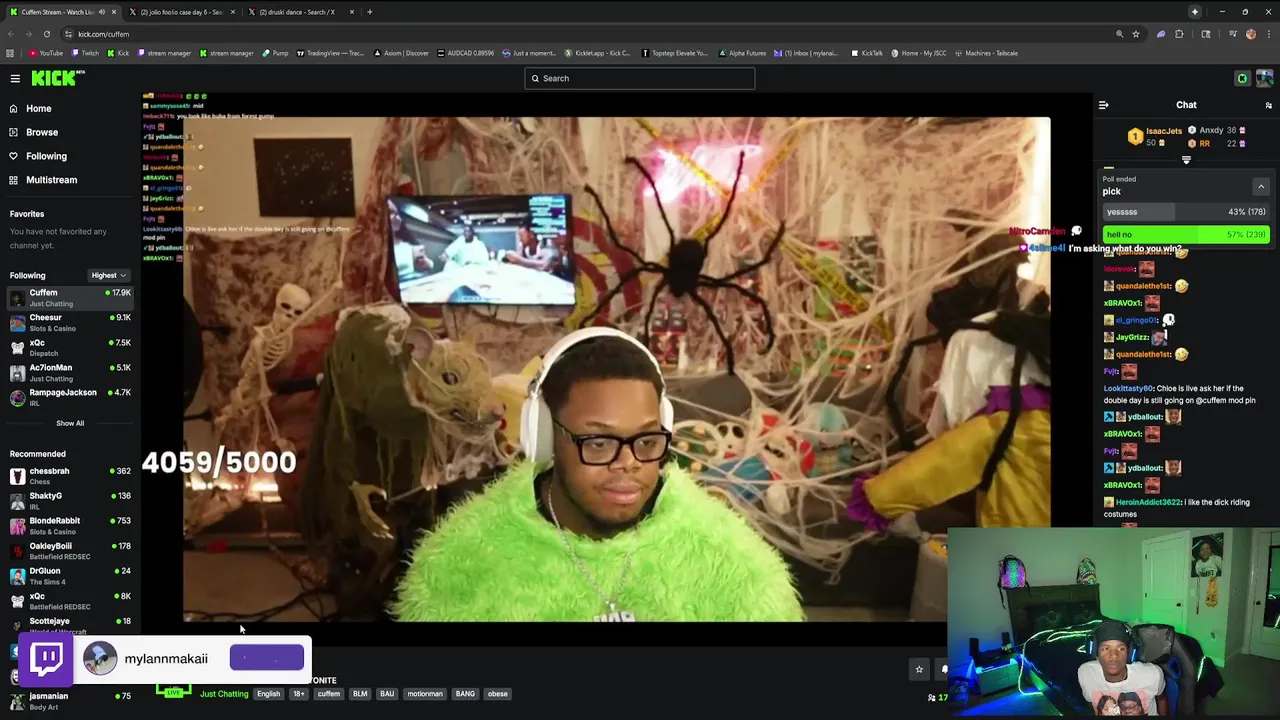The width and height of the screenshot is (1280, 720).
Task: Click the 18+ stream tag
Action: tap(298, 694)
